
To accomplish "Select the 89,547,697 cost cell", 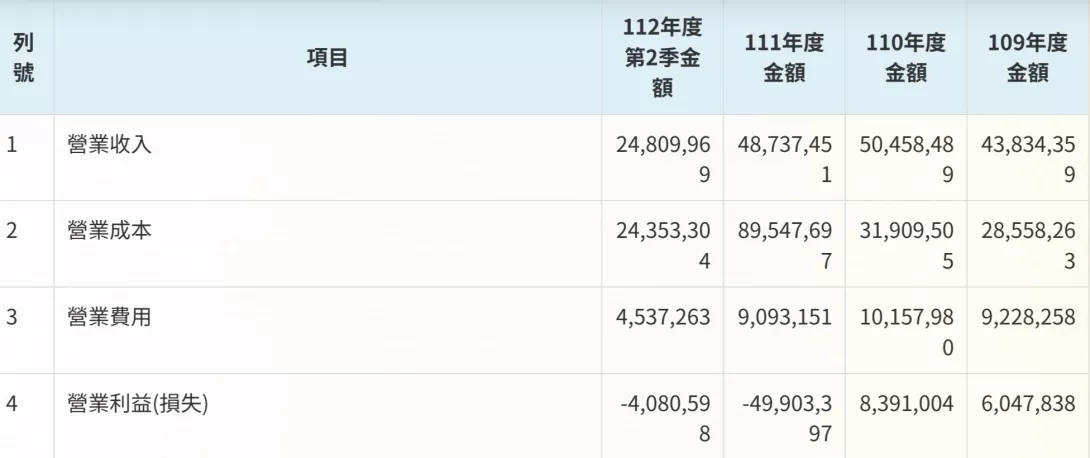I will tap(784, 244).
